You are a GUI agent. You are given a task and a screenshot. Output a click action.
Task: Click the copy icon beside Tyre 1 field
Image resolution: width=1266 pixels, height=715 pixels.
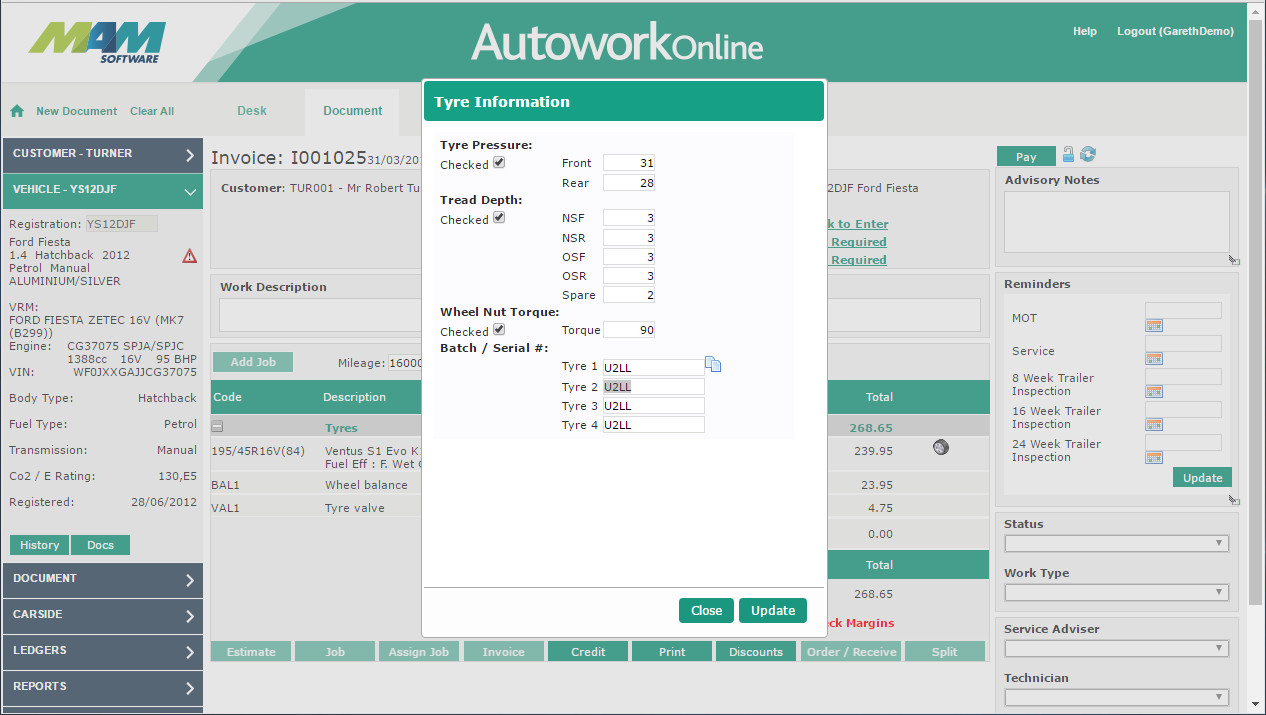point(713,365)
